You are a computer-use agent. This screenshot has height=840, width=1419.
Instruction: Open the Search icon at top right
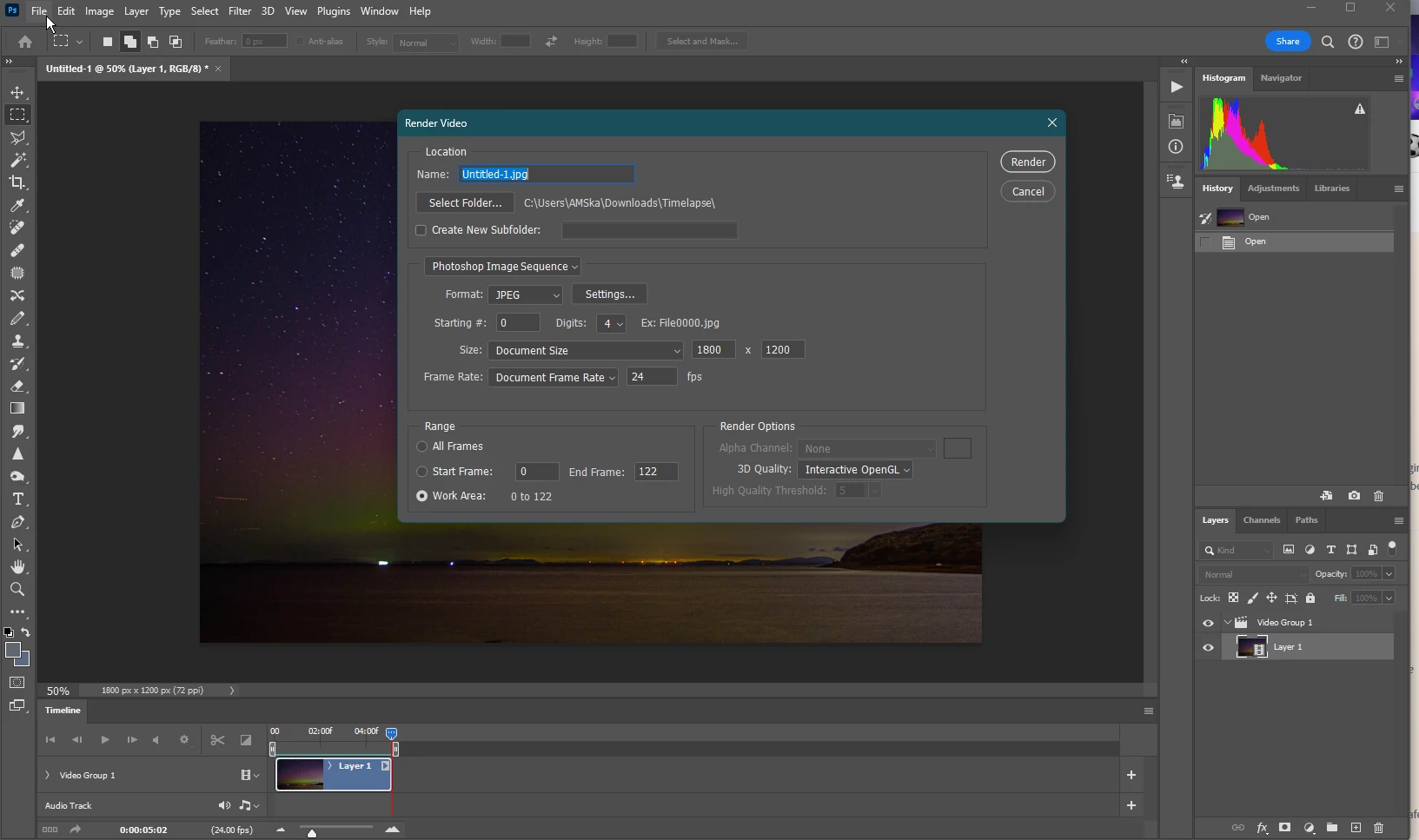(x=1328, y=42)
